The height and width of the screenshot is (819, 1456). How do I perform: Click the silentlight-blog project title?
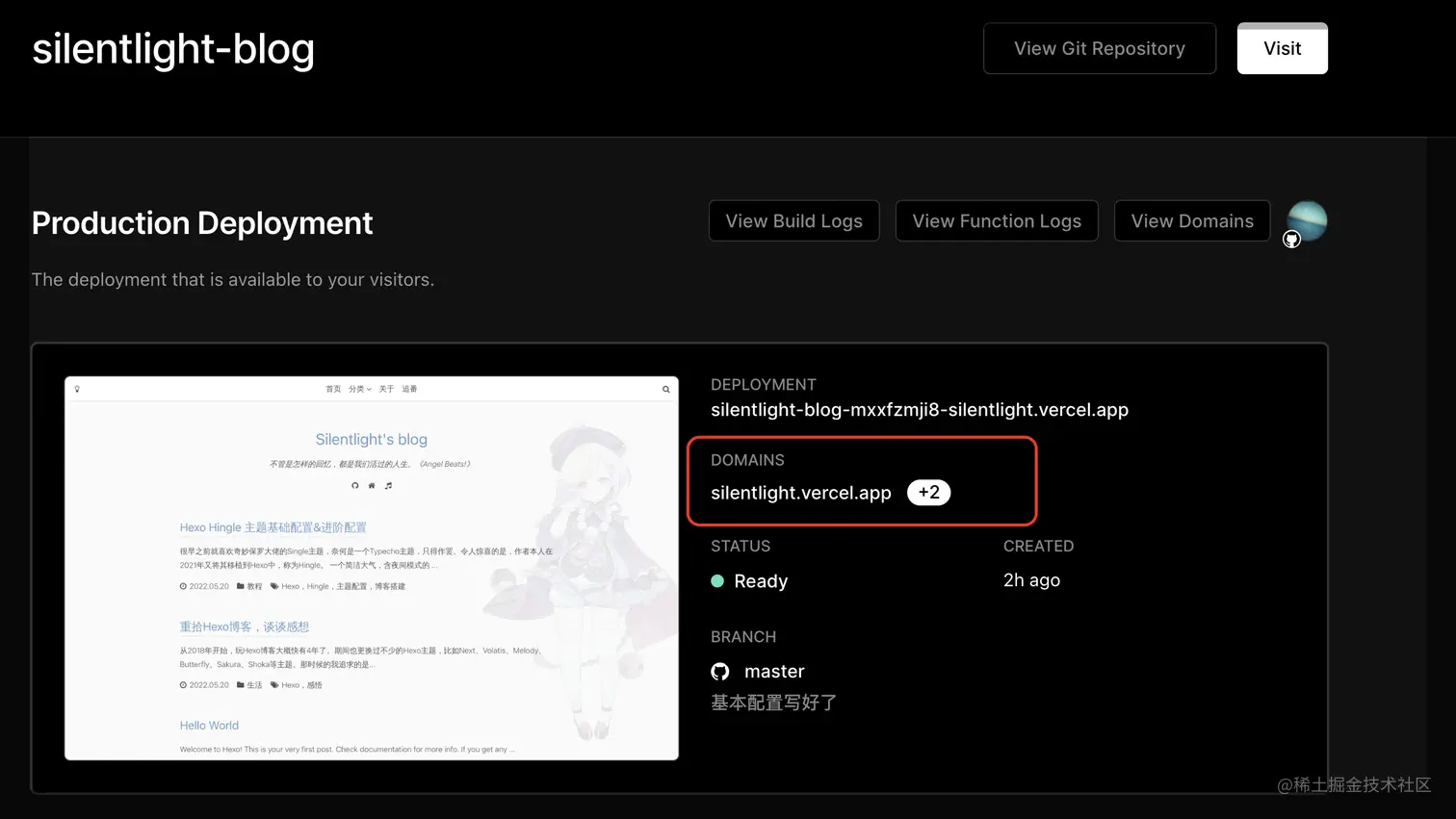click(173, 49)
